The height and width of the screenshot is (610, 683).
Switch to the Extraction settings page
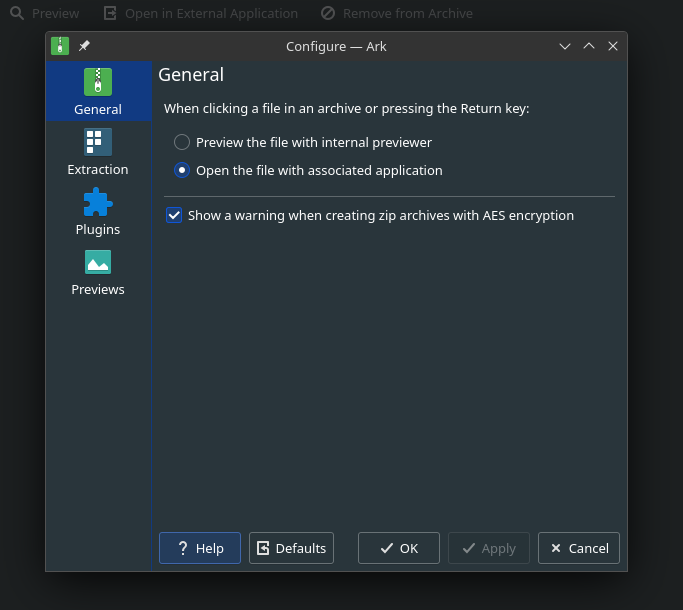(98, 152)
